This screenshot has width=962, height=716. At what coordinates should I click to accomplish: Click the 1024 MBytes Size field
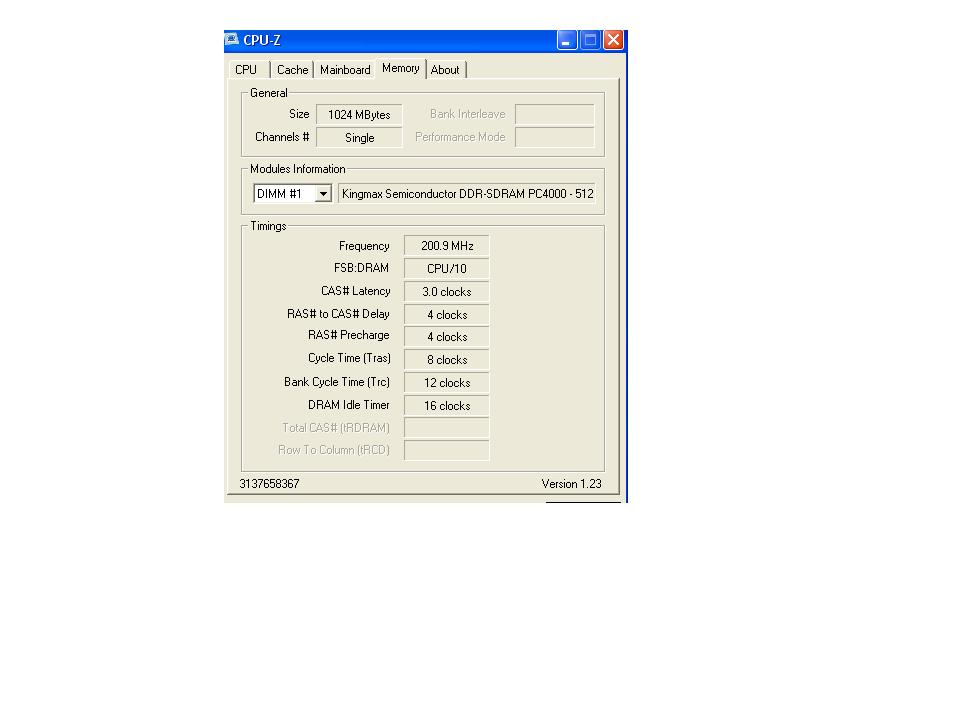coord(359,115)
